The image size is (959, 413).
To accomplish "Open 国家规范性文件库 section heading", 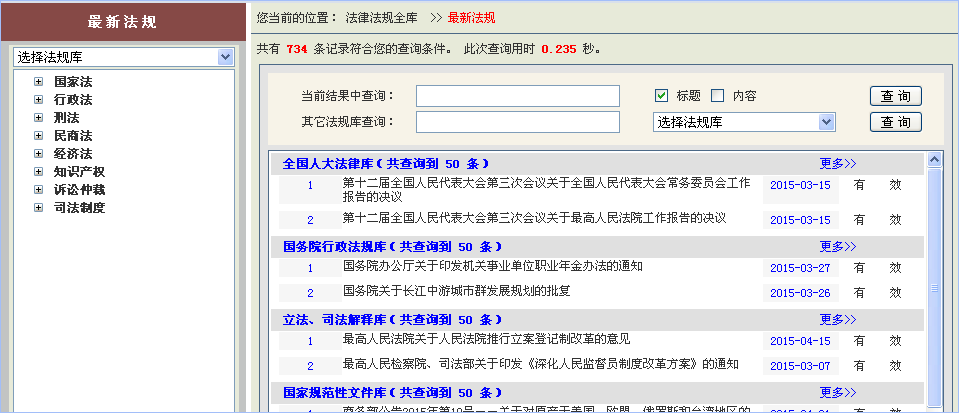I will coord(393,392).
